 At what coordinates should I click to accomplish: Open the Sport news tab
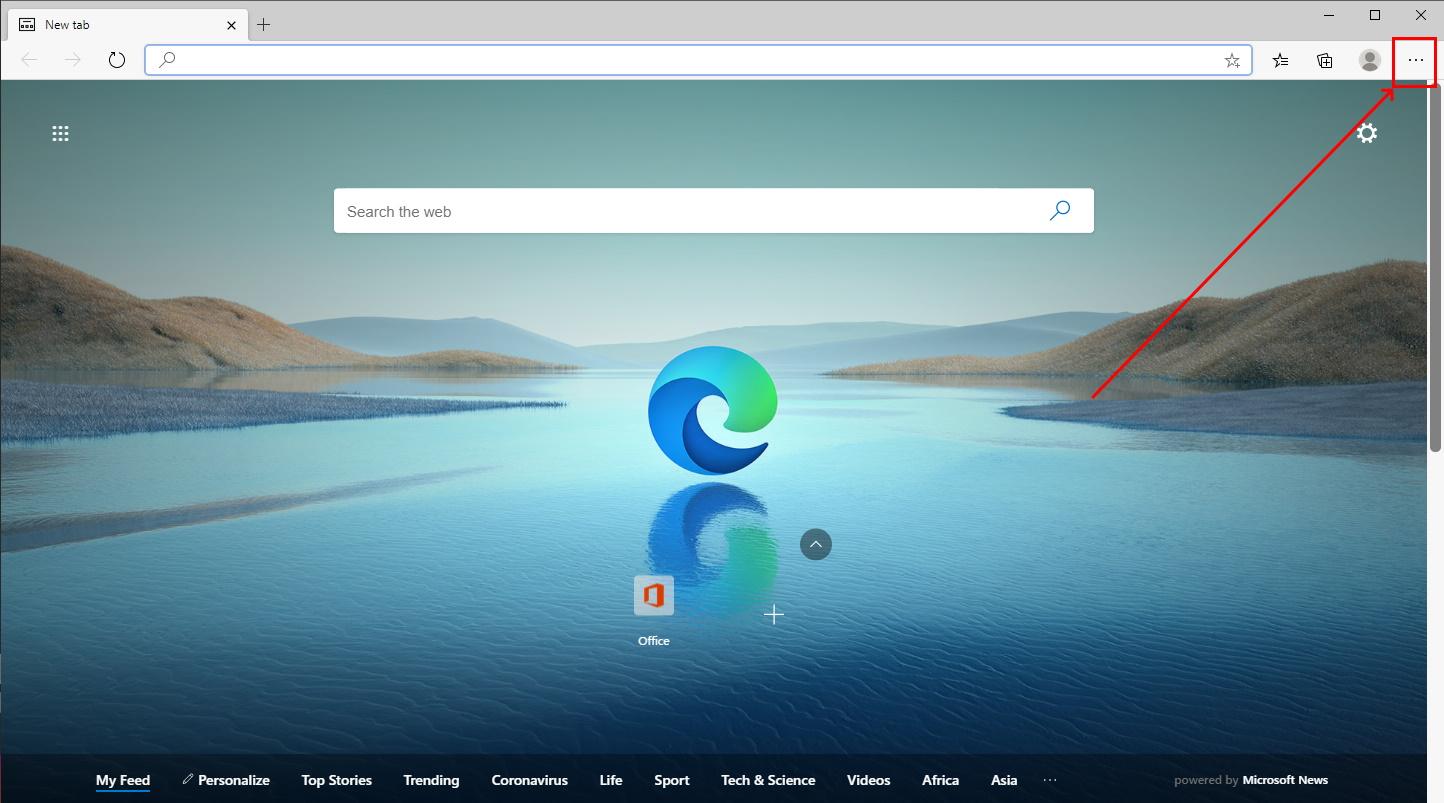(672, 780)
